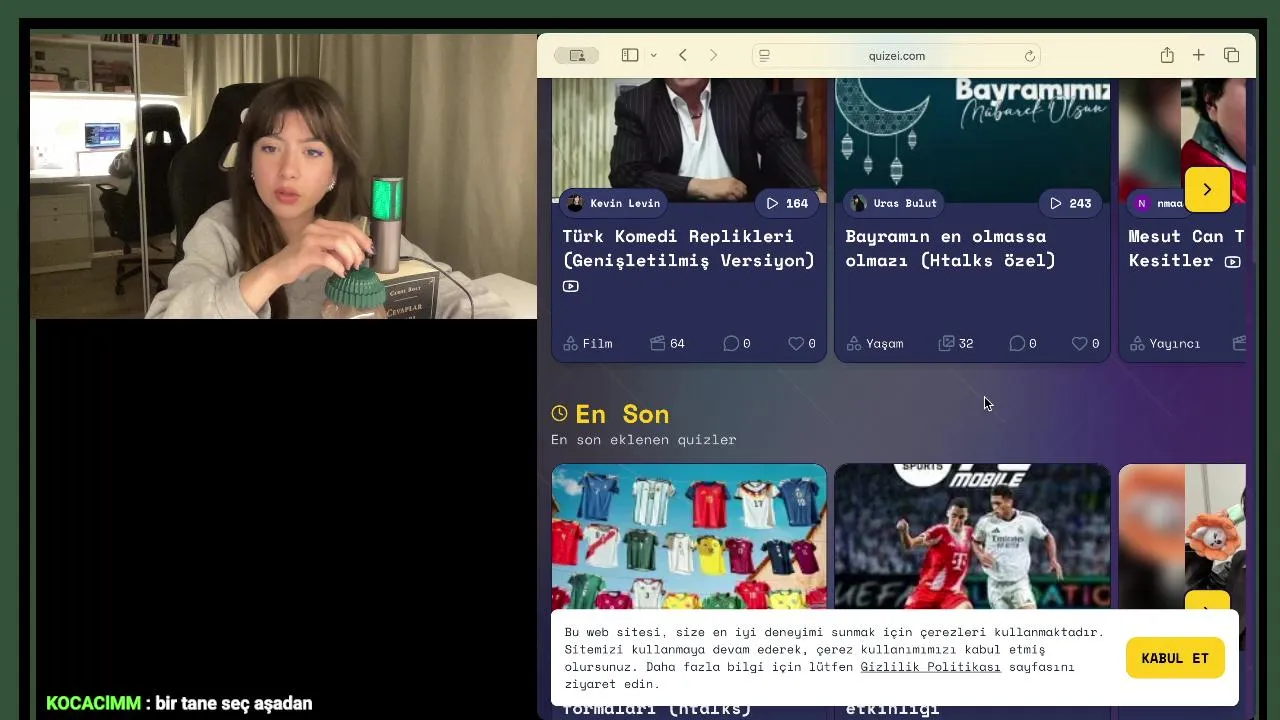Click video icon beside Kesitler title

pyautogui.click(x=1233, y=261)
